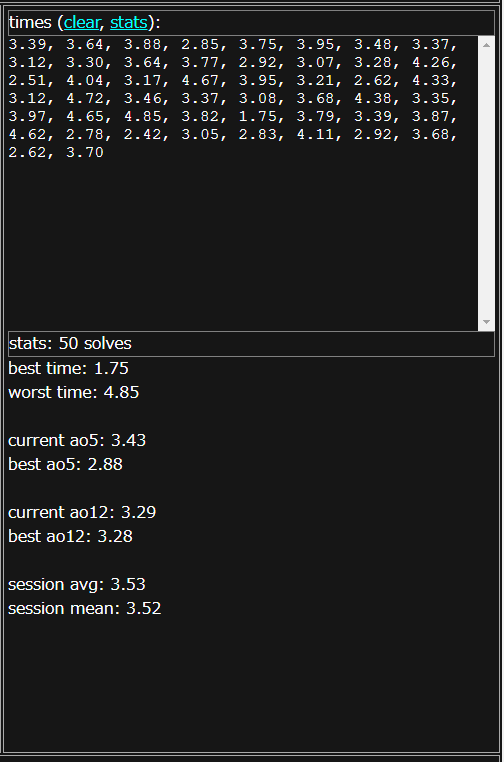This screenshot has width=504, height=762.
Task: Select the 4.72 solve time
Action: point(84,98)
